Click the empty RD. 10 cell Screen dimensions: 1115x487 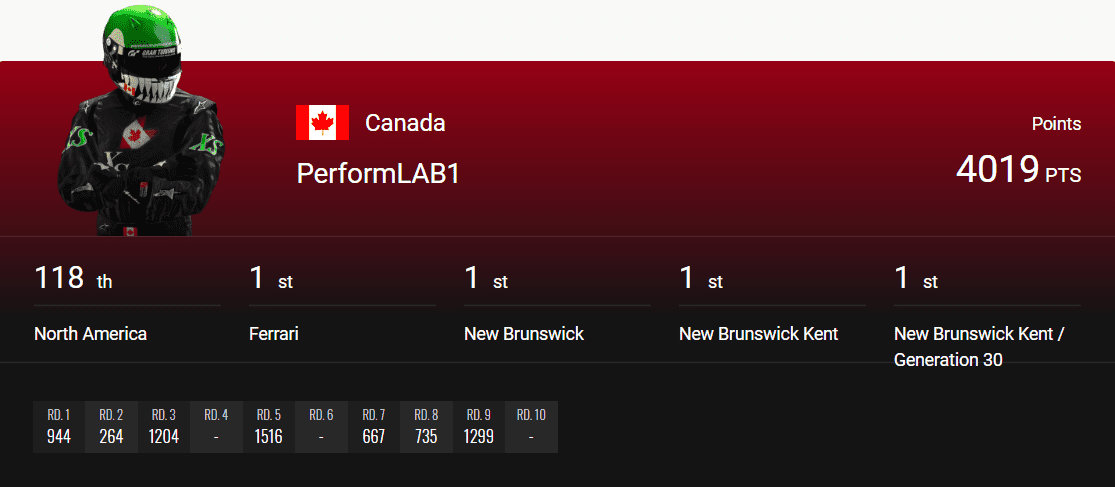click(x=531, y=427)
